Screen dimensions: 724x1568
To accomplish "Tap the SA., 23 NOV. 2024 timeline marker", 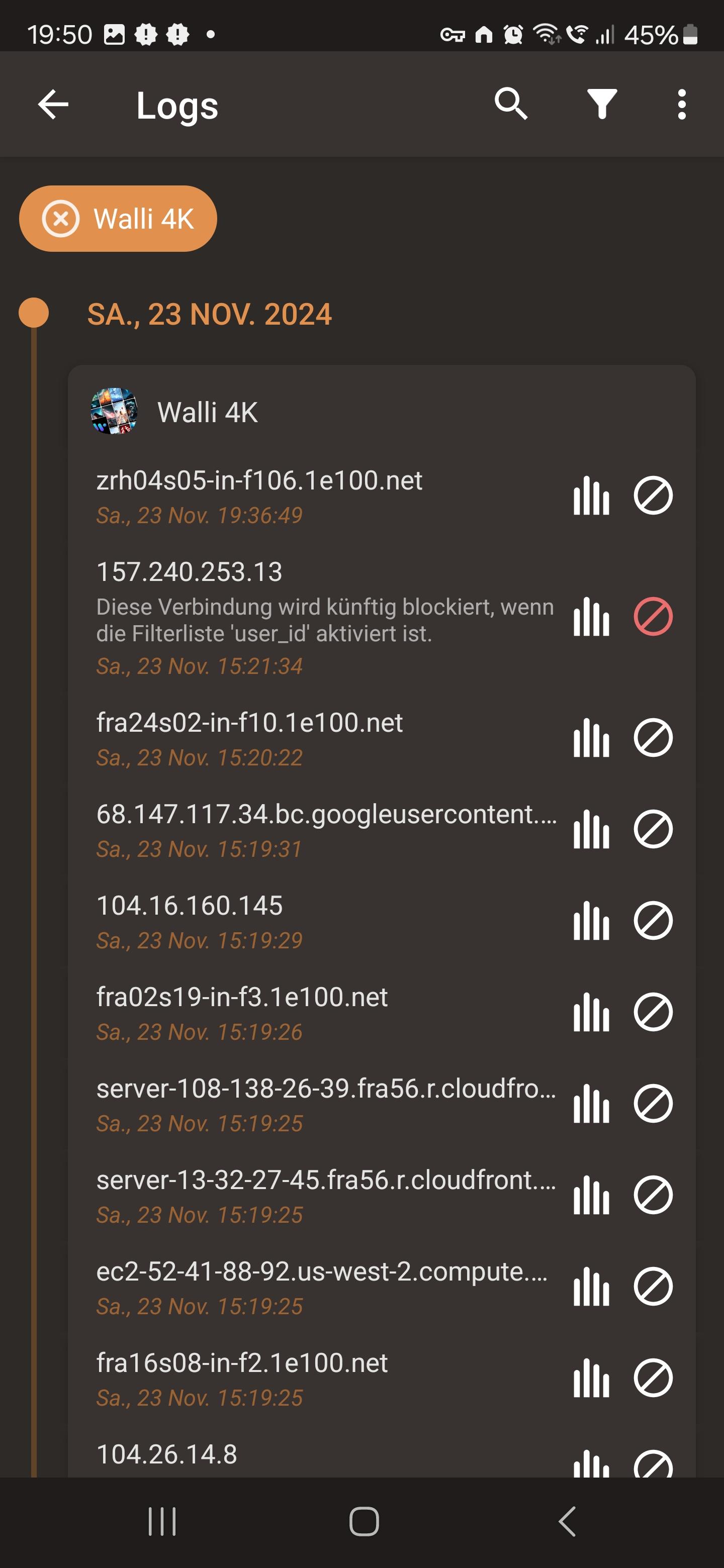I will pyautogui.click(x=34, y=313).
